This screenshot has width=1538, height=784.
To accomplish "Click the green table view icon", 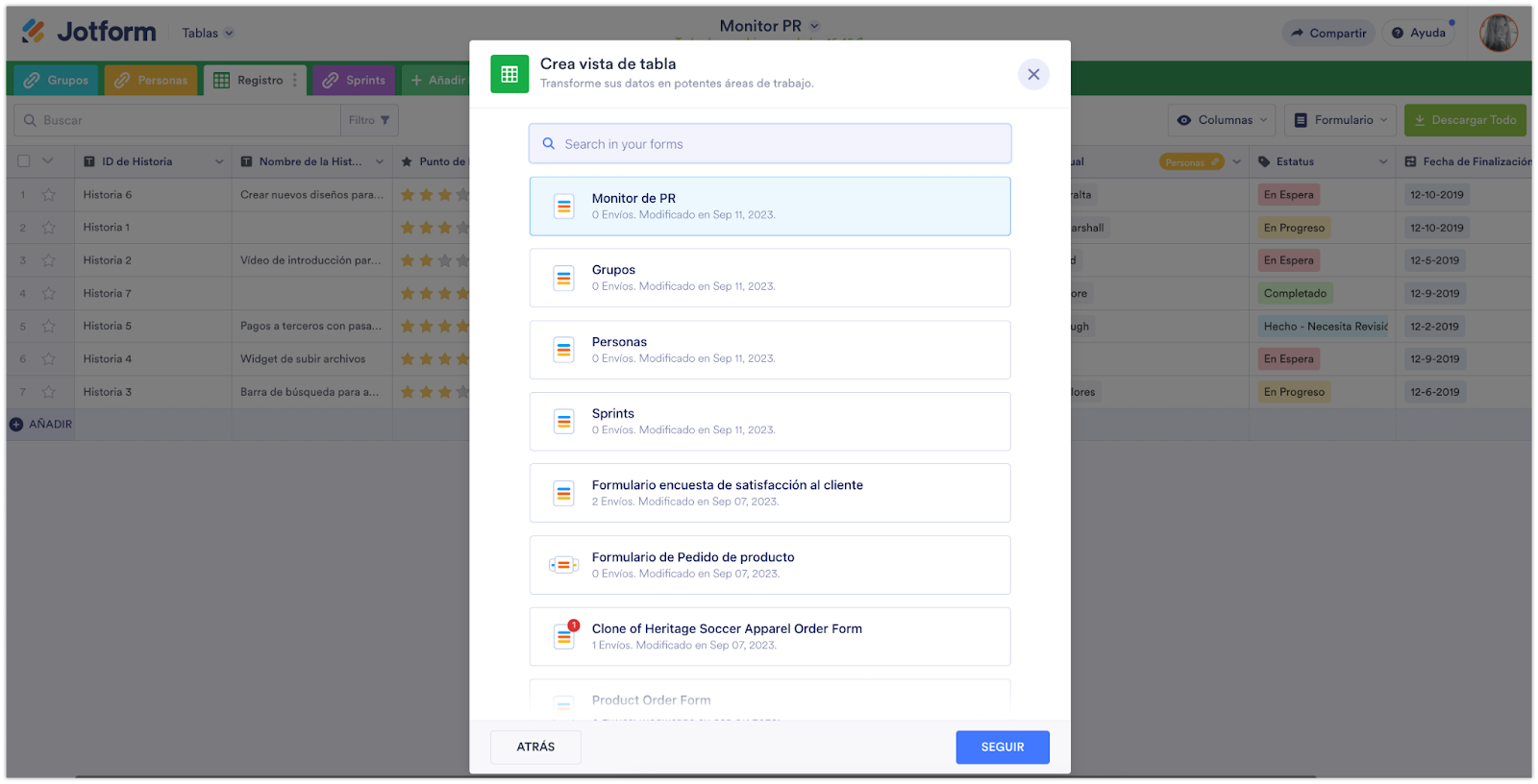I will coord(509,74).
